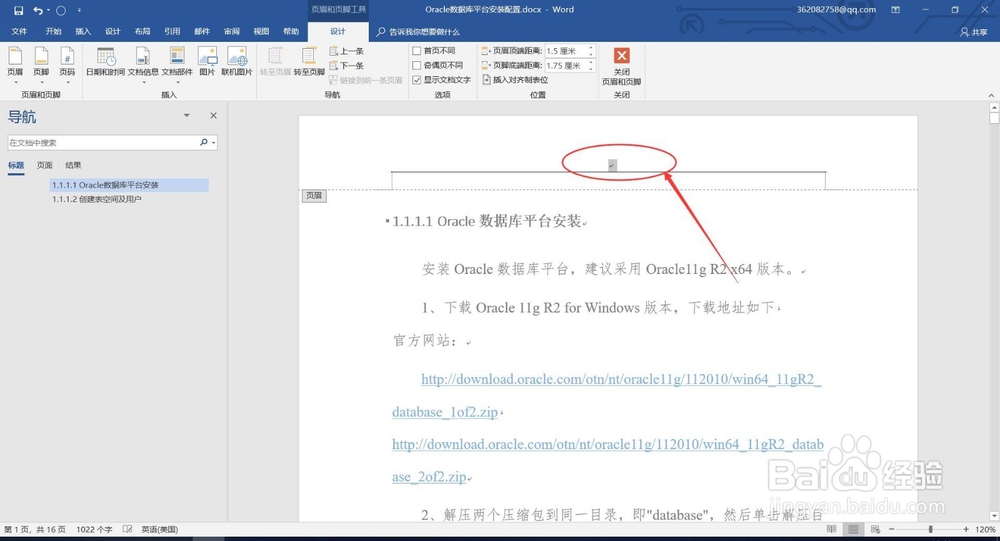The width and height of the screenshot is (1000, 541).
Task: Click the zoom in plus button
Action: pyautogui.click(x=966, y=529)
